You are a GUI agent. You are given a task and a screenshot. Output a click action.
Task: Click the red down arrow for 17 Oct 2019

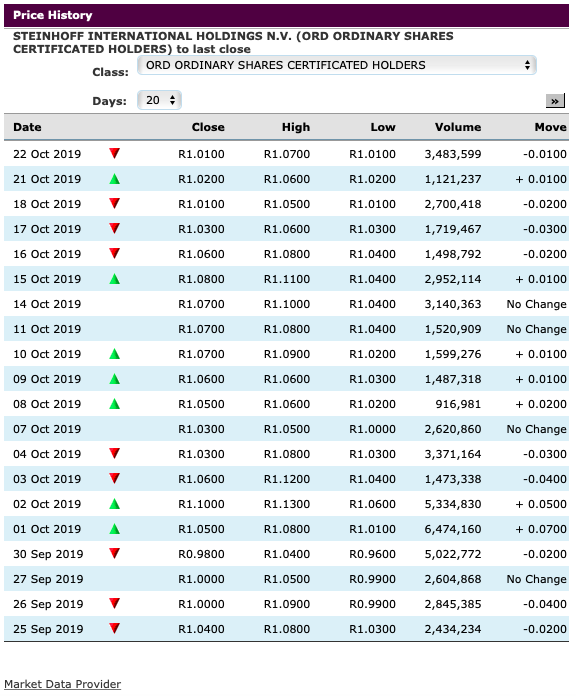point(114,229)
